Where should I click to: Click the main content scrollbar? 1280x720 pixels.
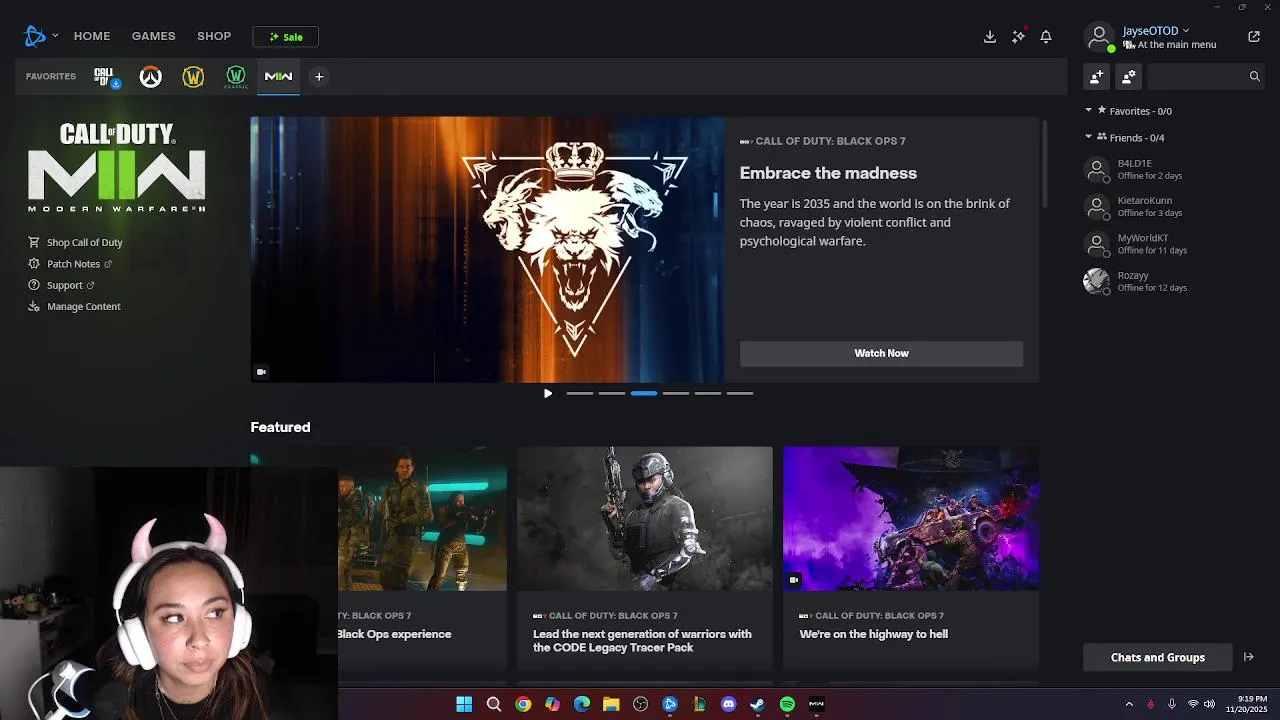click(1044, 164)
